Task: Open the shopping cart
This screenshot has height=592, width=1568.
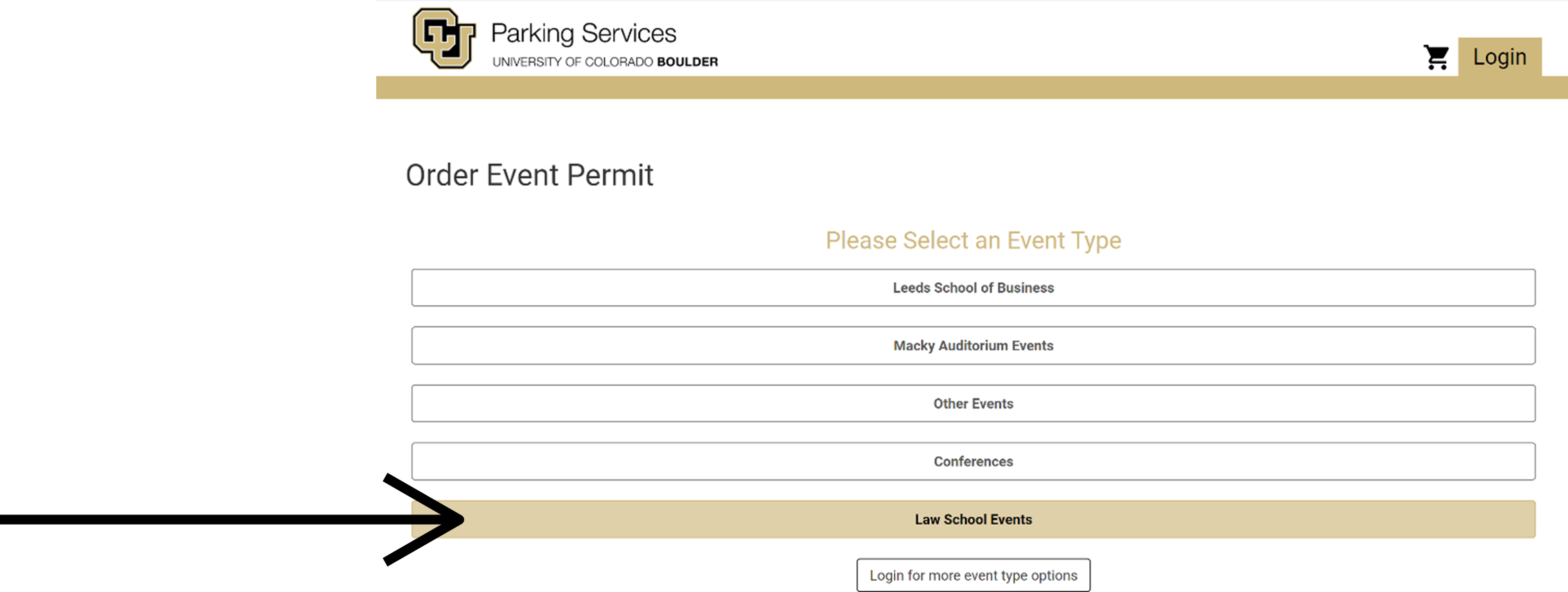Action: 1436,58
